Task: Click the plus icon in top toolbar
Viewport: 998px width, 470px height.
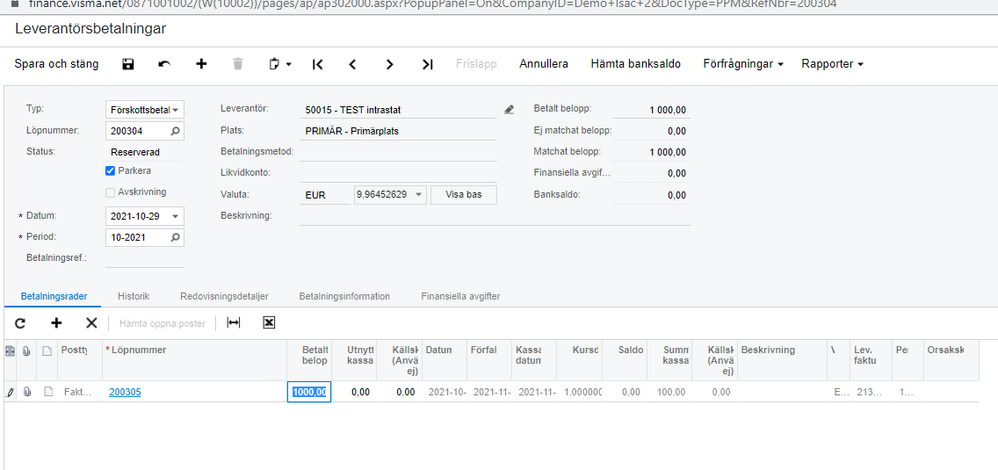Action: click(201, 64)
